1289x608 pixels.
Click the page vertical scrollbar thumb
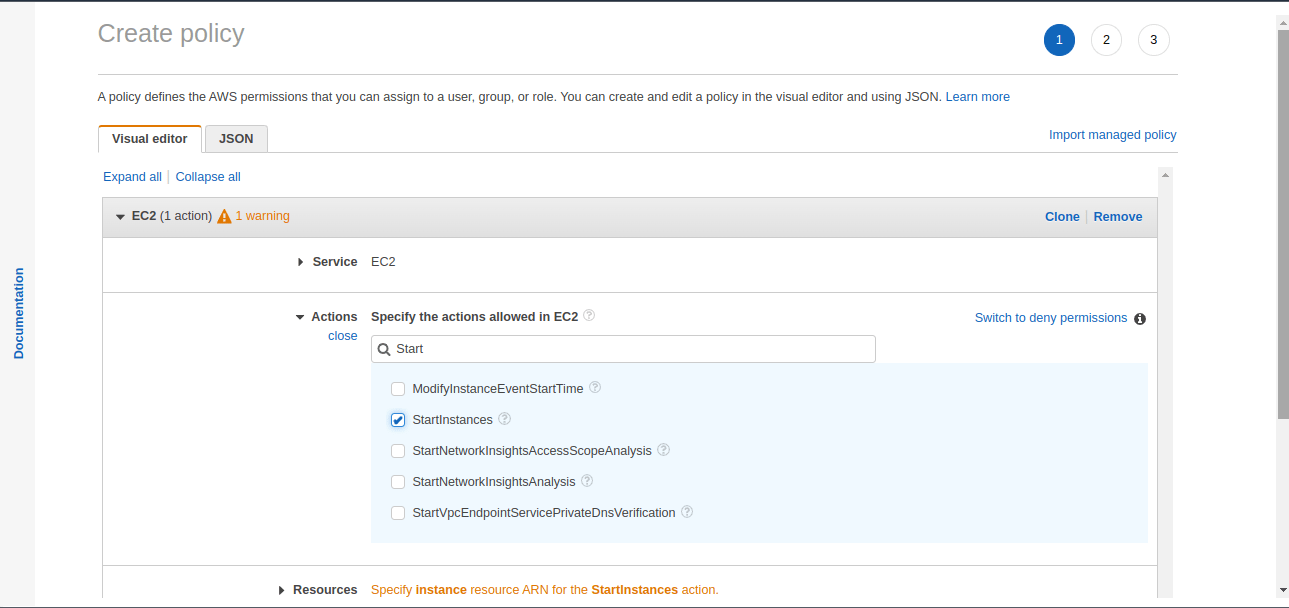pyautogui.click(x=1282, y=224)
